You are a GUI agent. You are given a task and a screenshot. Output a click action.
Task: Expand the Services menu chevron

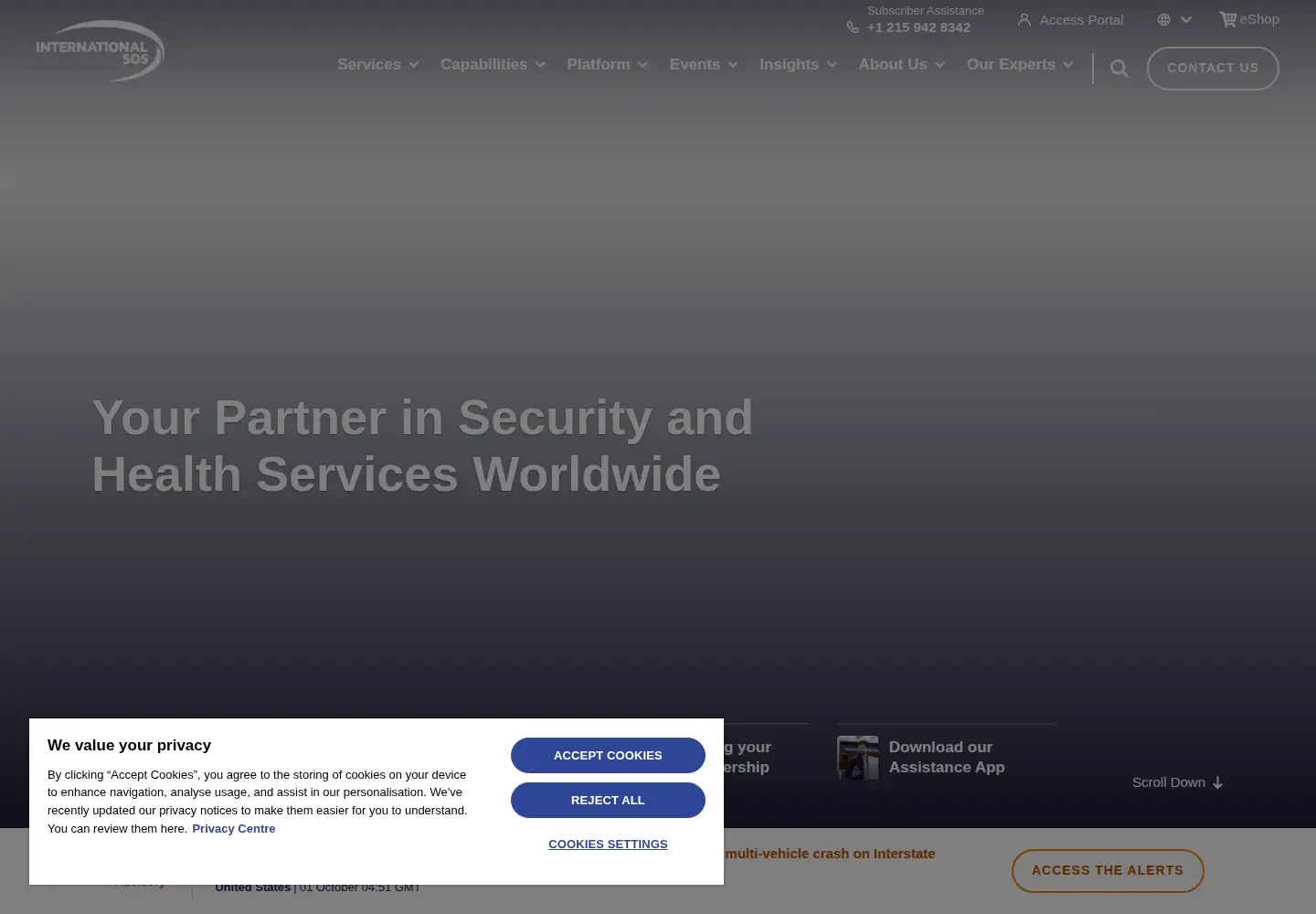click(x=414, y=65)
